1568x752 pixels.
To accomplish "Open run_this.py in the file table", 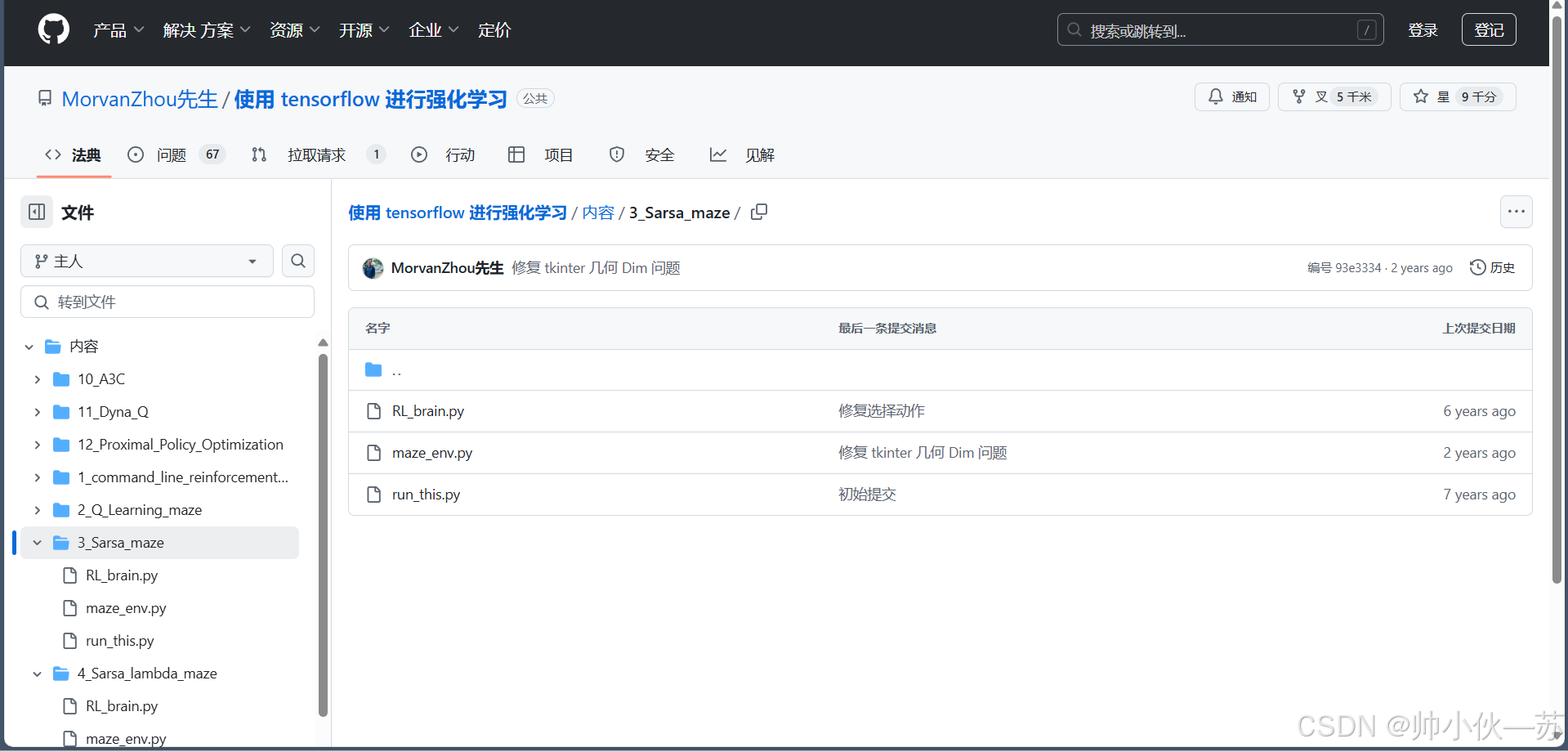I will (426, 495).
